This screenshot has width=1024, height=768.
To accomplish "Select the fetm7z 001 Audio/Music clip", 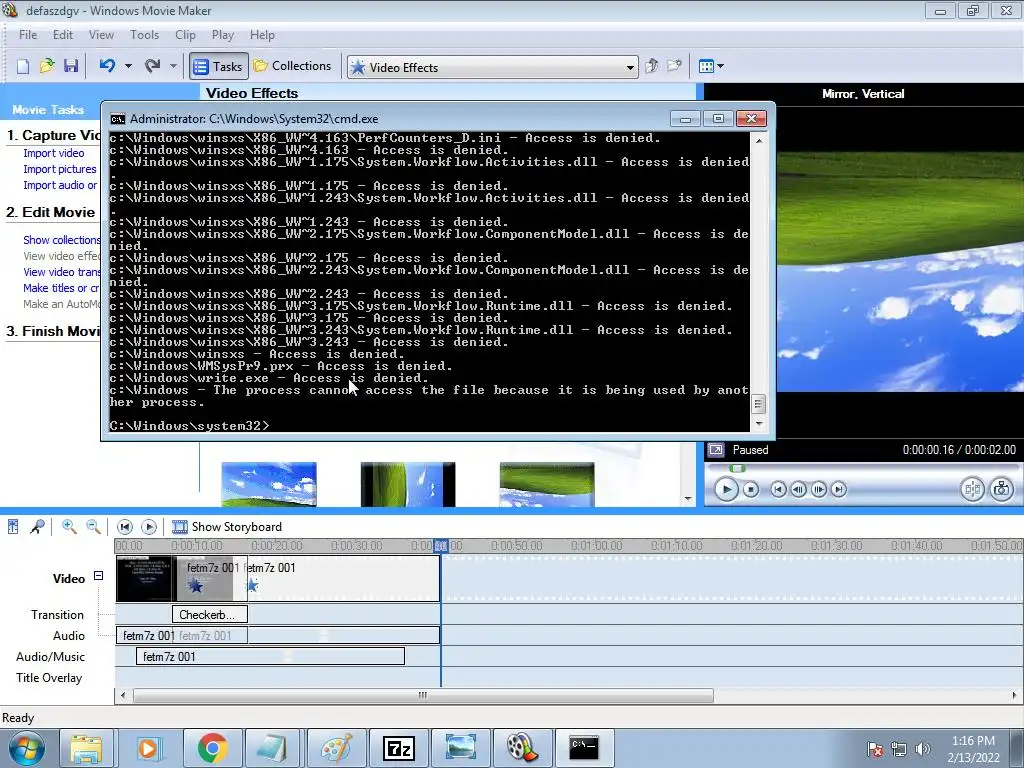I will tap(270, 656).
